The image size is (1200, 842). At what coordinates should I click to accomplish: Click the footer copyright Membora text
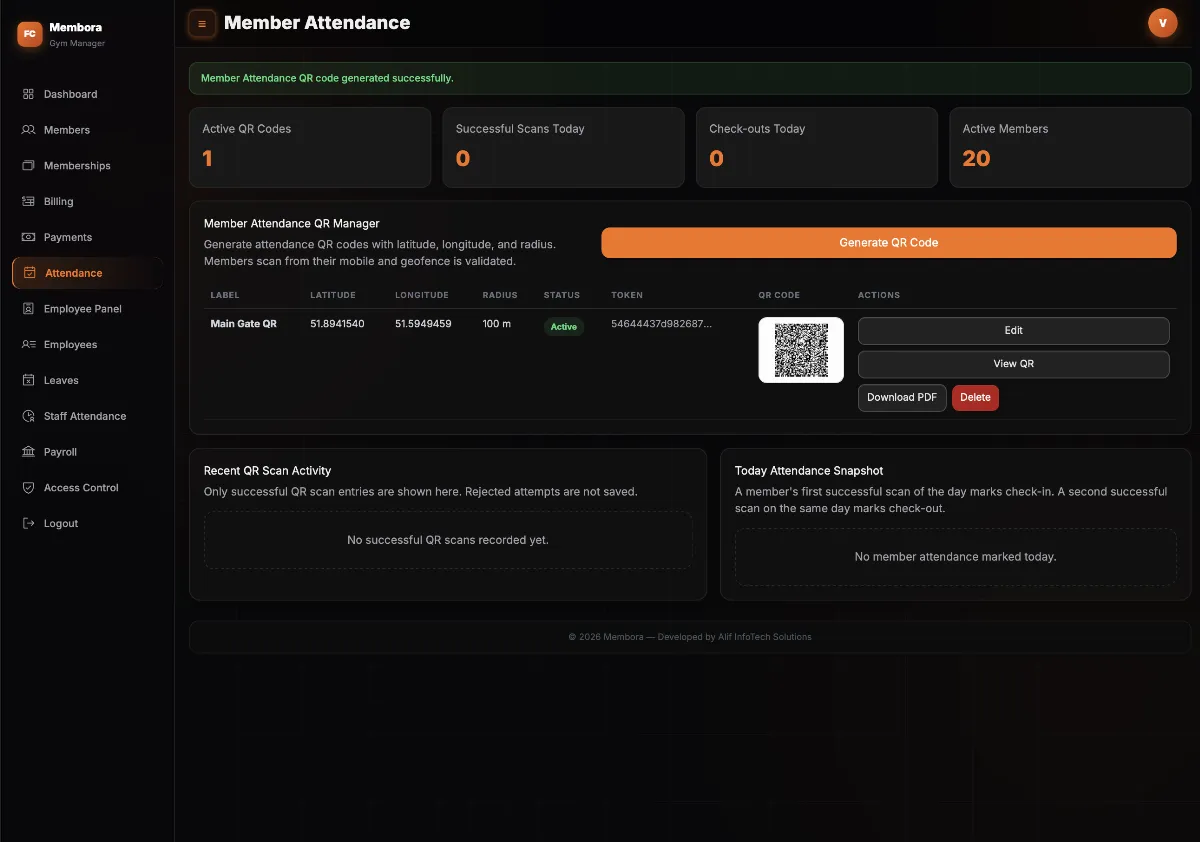(690, 637)
